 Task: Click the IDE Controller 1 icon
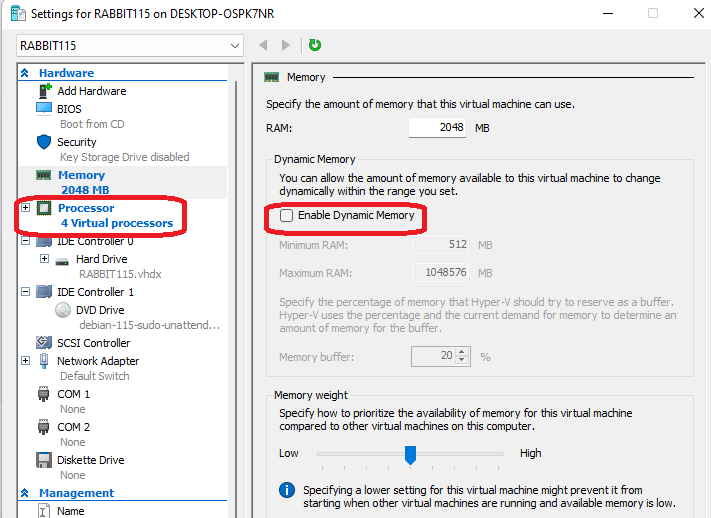coord(44,292)
